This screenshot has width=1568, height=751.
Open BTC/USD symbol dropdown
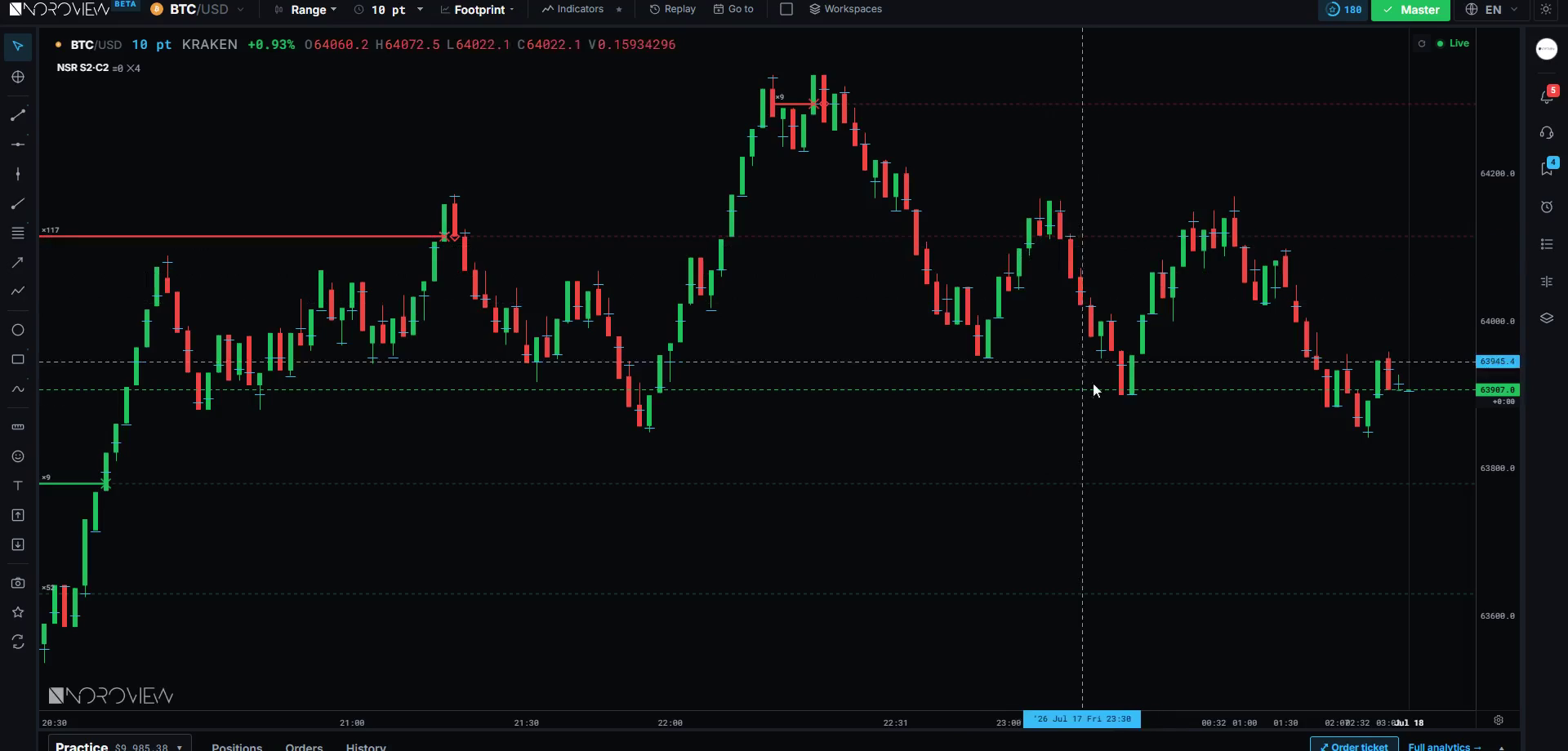click(198, 10)
